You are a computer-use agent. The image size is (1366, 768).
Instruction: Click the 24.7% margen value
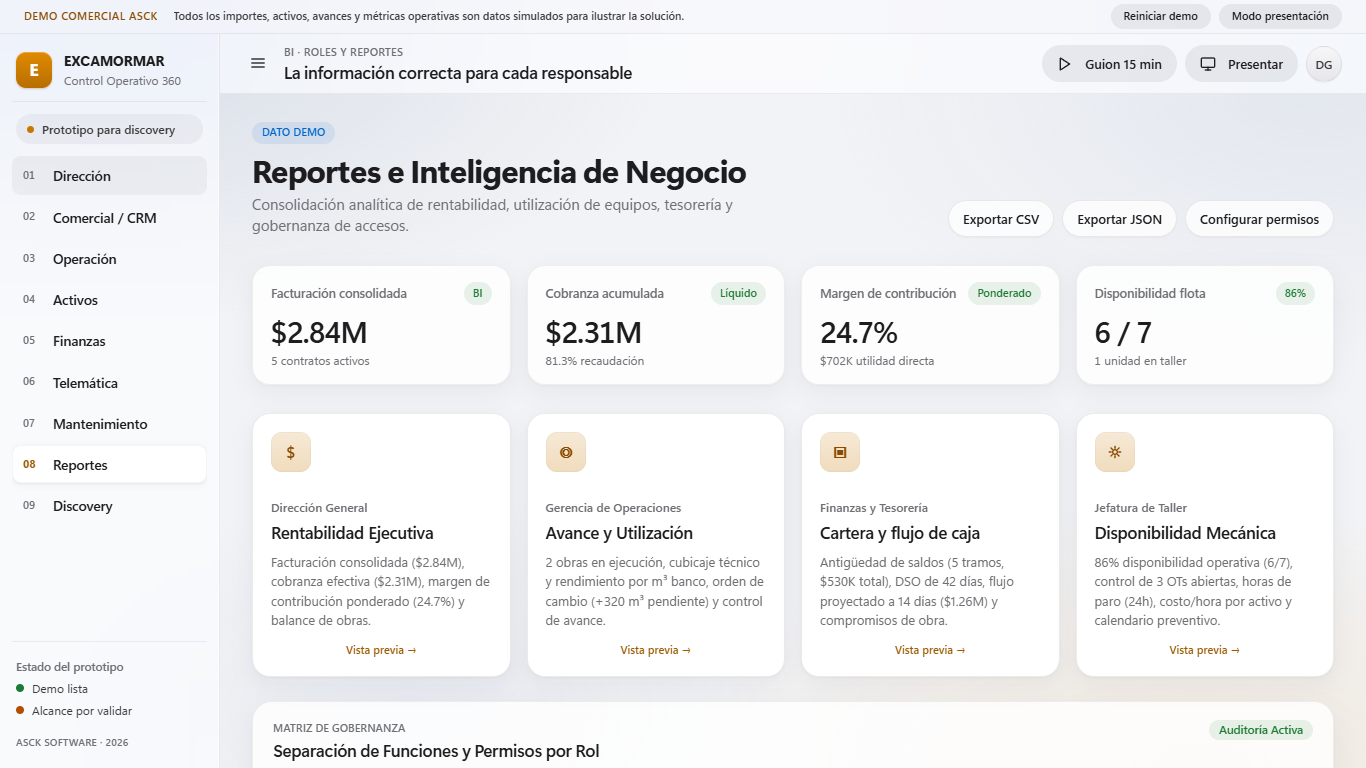coord(859,332)
